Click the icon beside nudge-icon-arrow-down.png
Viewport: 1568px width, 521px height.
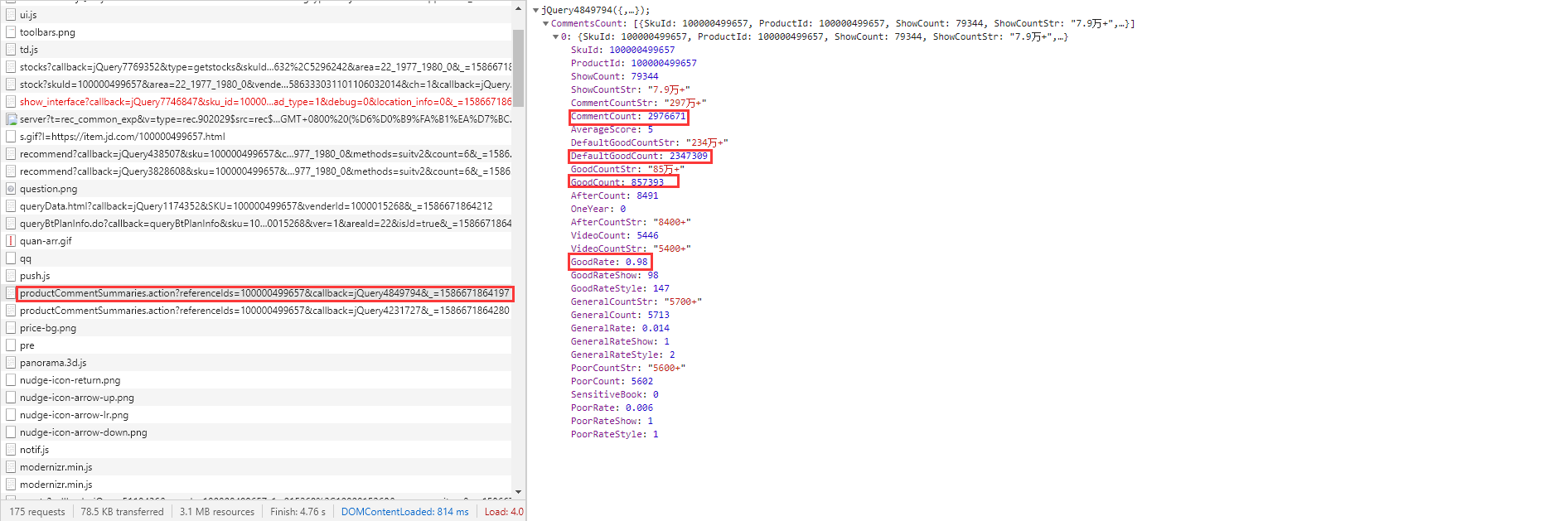(11, 432)
